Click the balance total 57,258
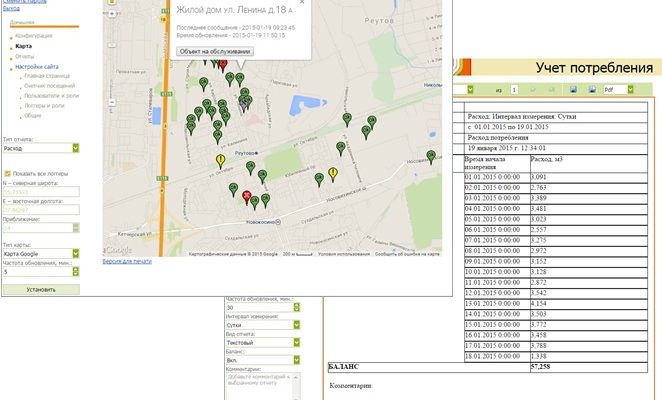 coord(540,367)
